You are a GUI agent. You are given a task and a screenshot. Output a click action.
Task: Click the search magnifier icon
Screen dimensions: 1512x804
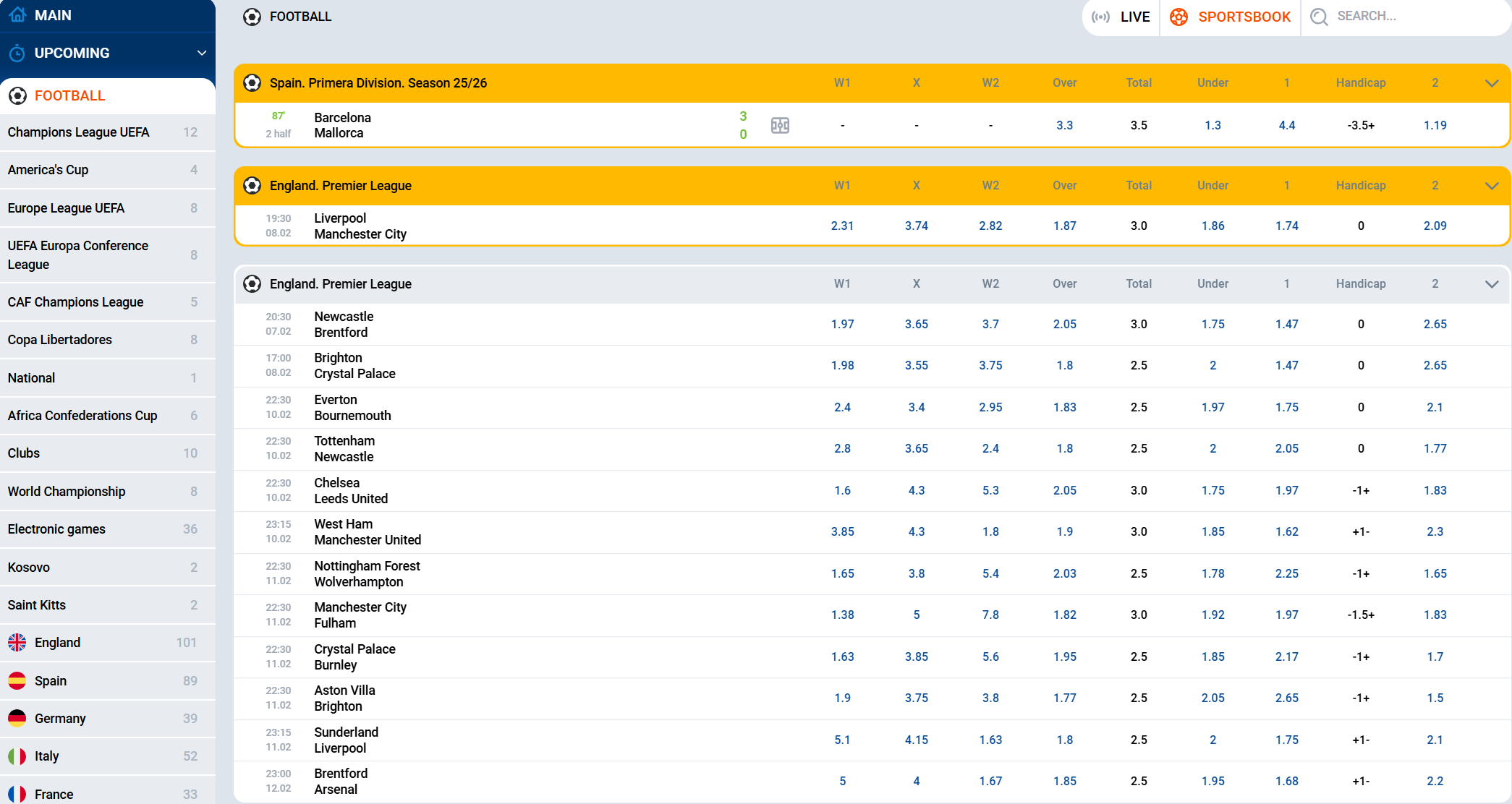point(1318,17)
